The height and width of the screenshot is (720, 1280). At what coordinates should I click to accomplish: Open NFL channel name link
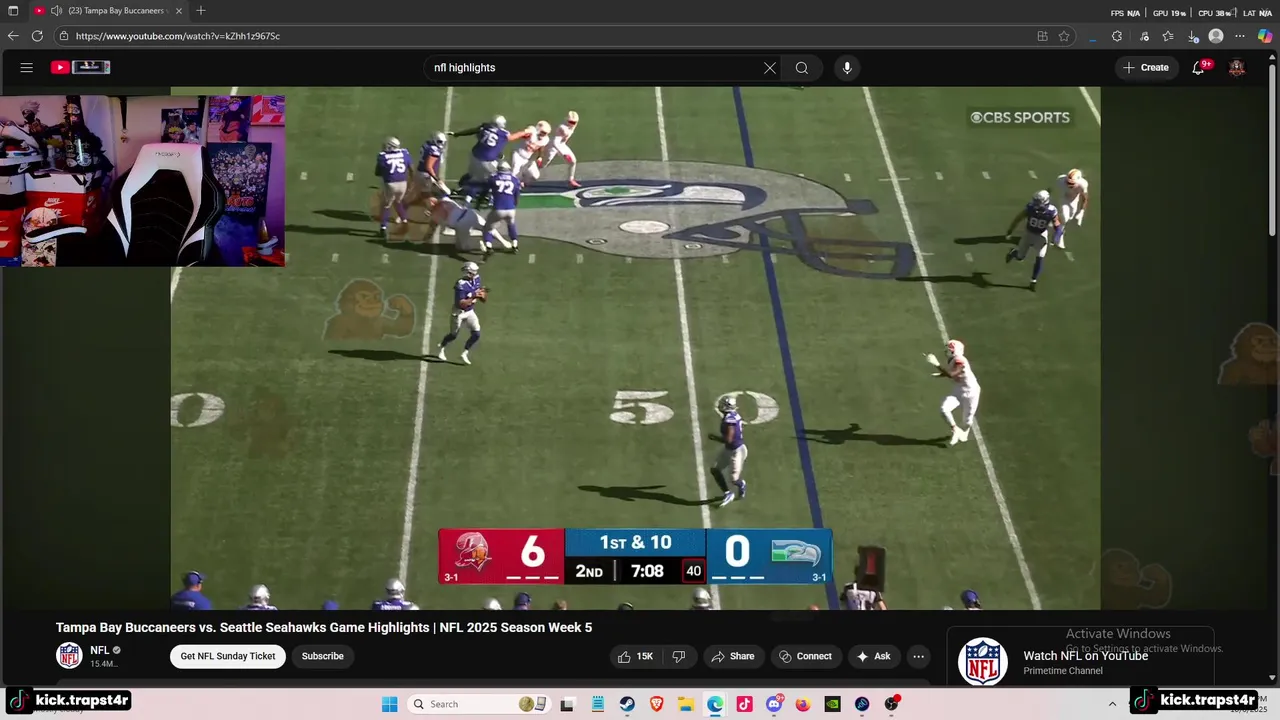pyautogui.click(x=100, y=650)
